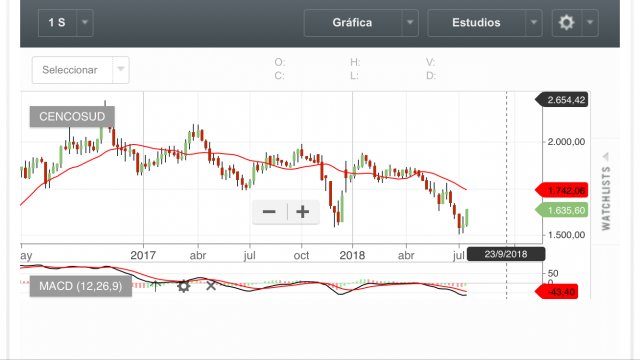Select the MACD (12,26,9) label
This screenshot has height=360, width=640.
click(x=81, y=286)
